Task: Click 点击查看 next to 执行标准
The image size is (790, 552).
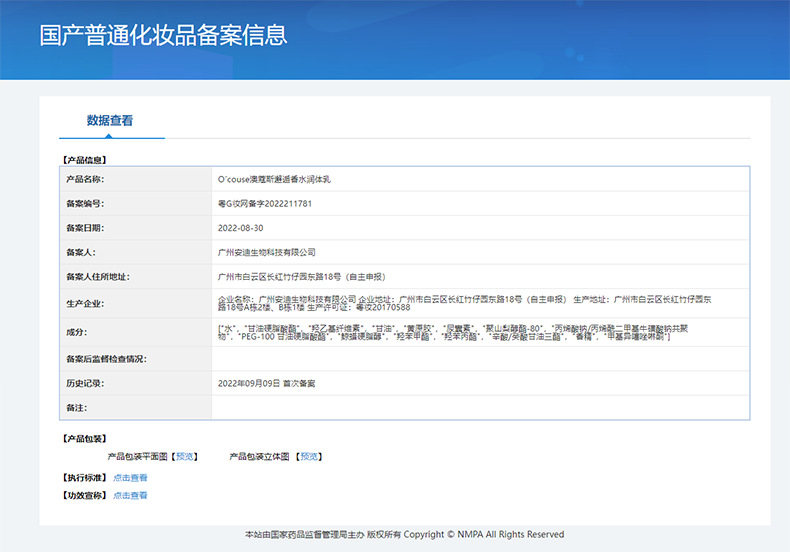Action: point(130,477)
